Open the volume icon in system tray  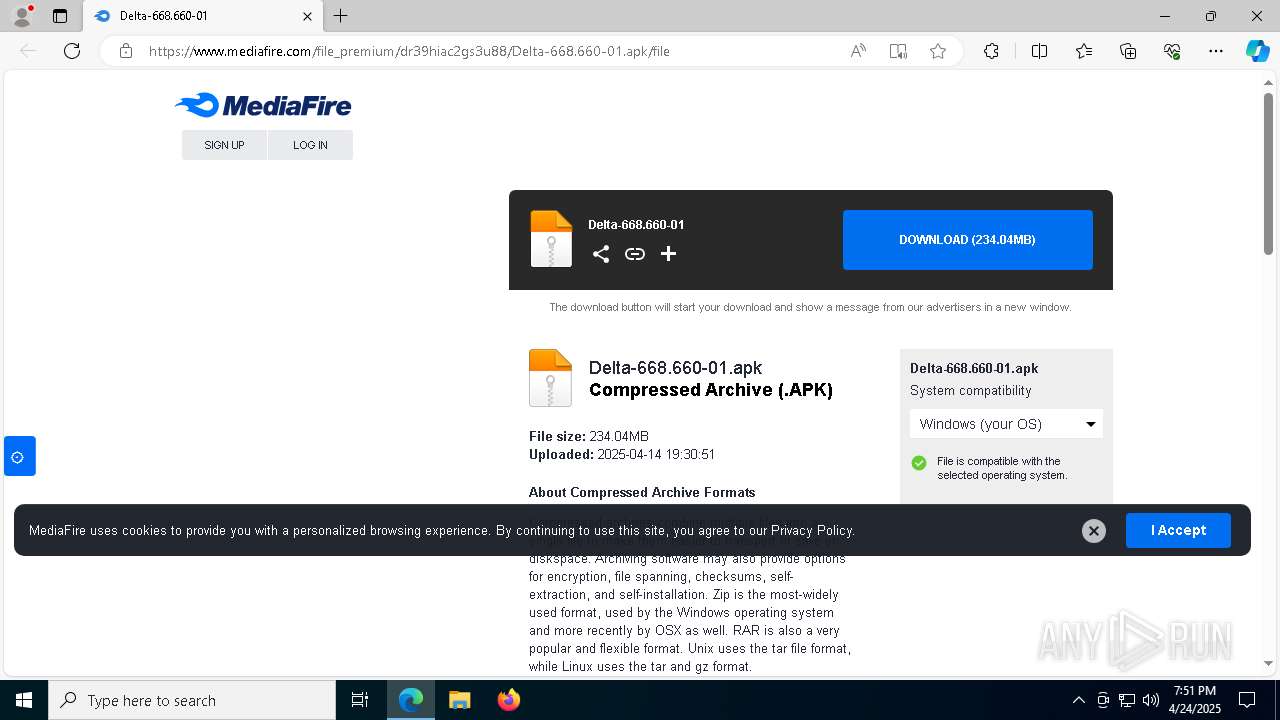coord(1150,700)
